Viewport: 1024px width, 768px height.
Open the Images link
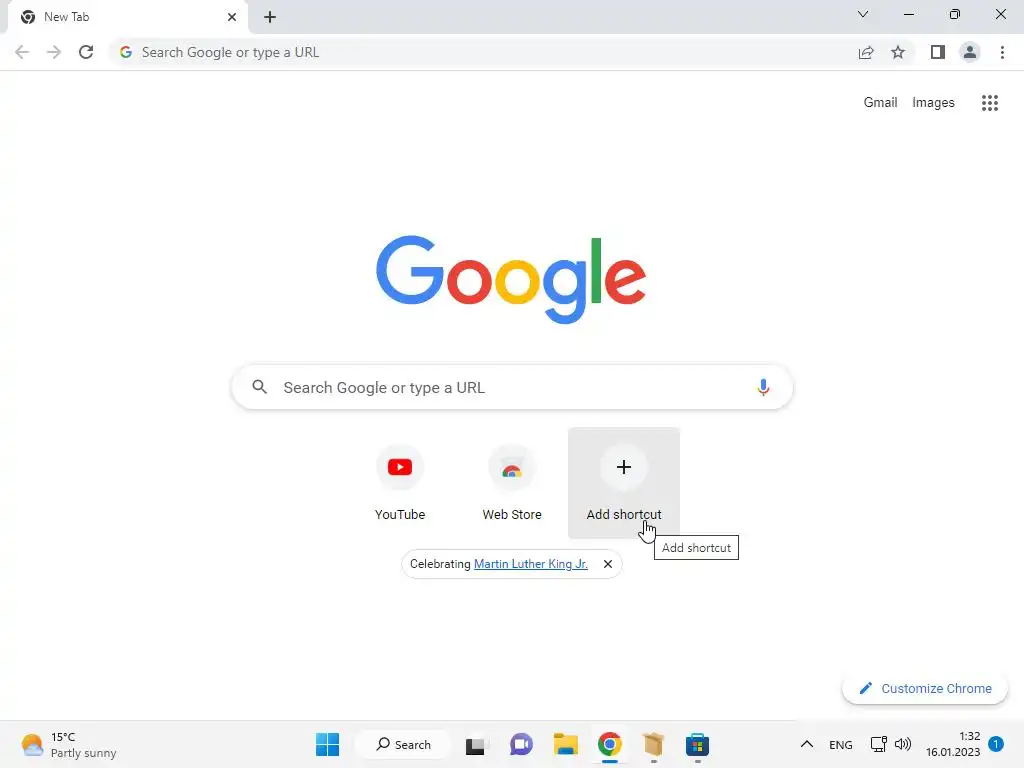[x=933, y=103]
